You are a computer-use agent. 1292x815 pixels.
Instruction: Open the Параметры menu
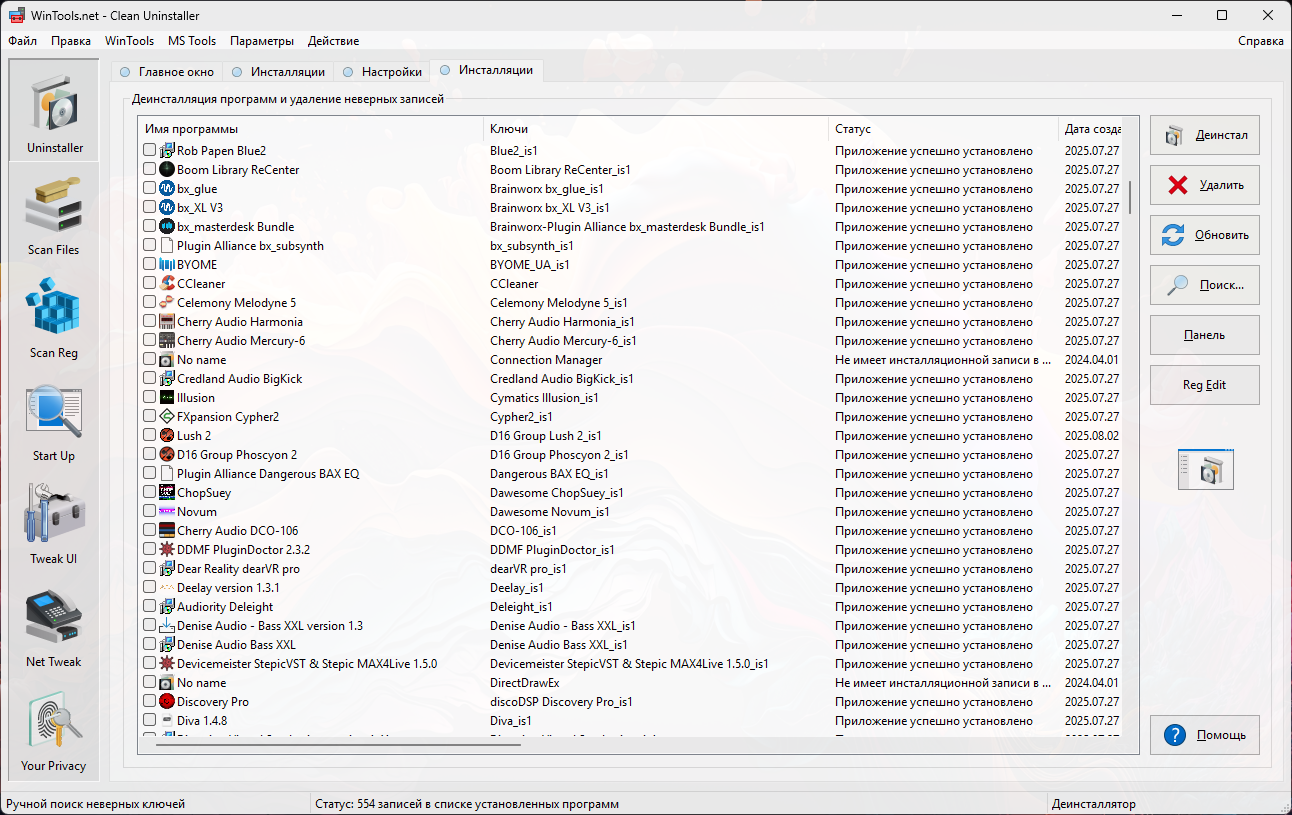[x=262, y=41]
